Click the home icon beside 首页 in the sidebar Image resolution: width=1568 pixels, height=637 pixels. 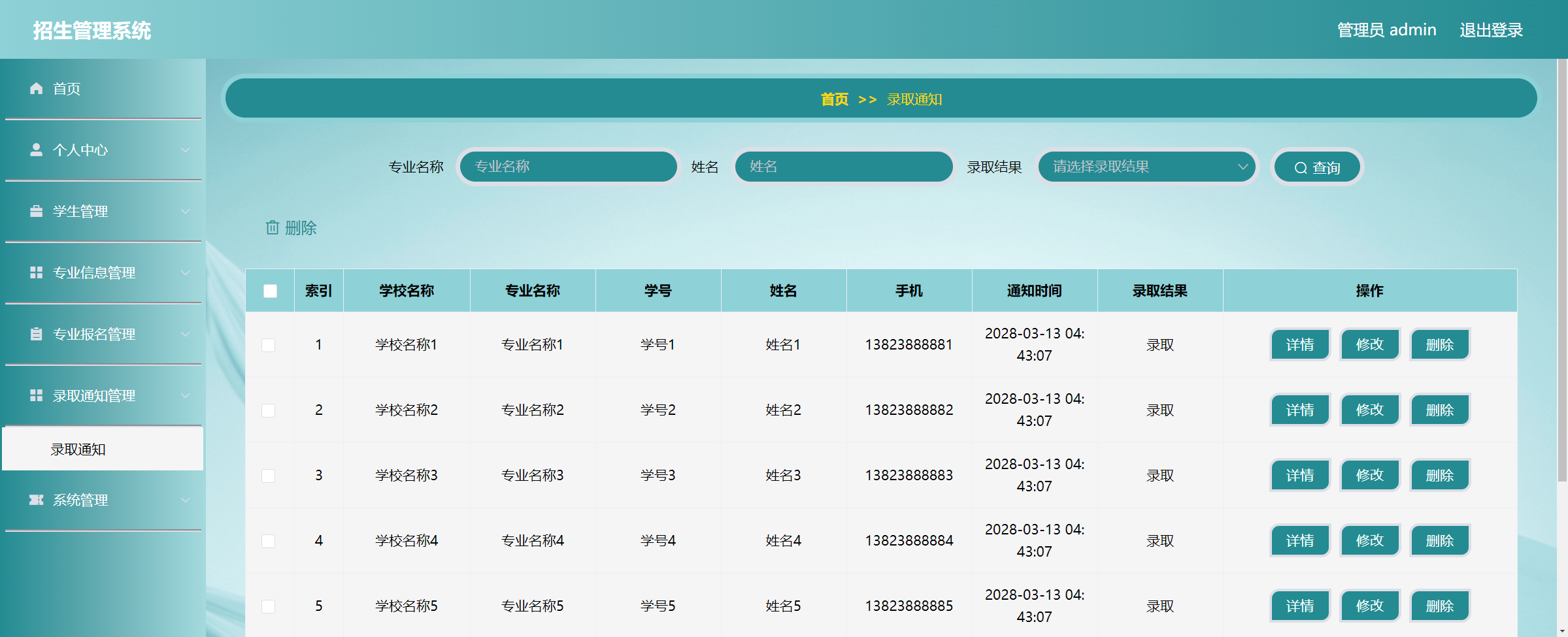(37, 88)
